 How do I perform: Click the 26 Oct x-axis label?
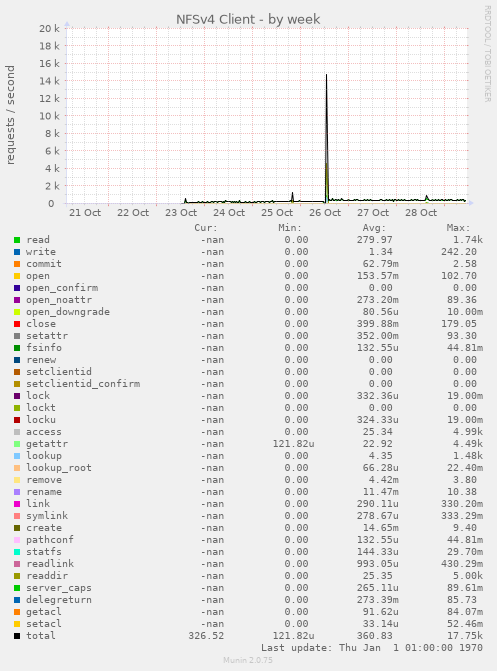click(325, 213)
